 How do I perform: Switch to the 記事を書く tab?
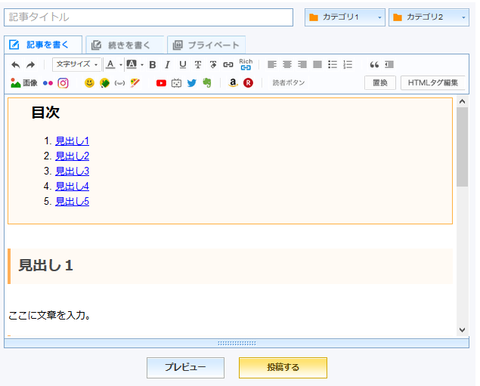point(43,45)
